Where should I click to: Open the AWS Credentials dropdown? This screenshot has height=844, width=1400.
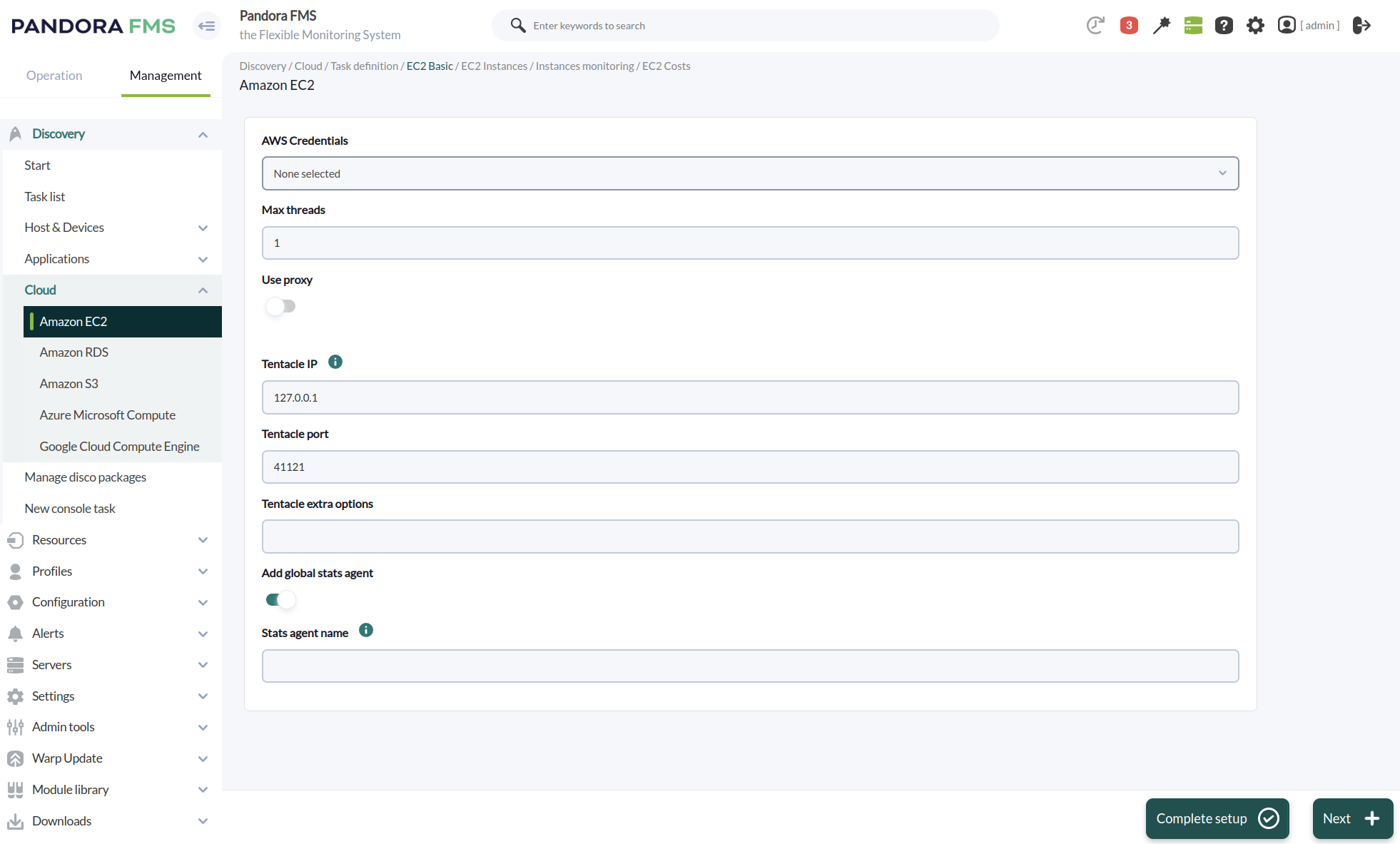pyautogui.click(x=750, y=173)
